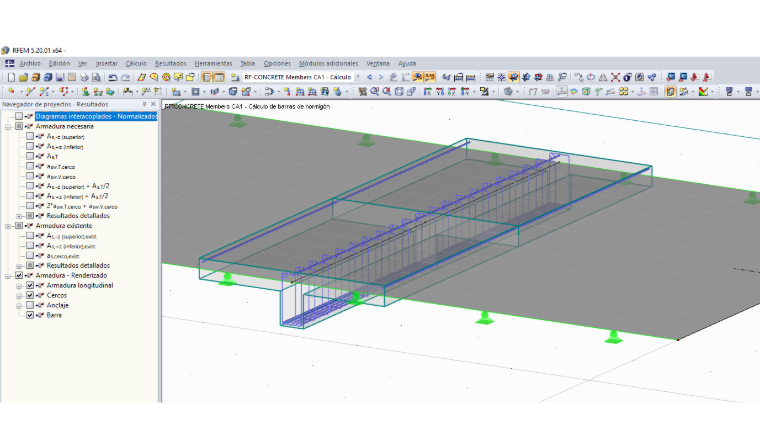This screenshot has width=760, height=446.
Task: Toggle the table panel icon
Action: pos(219,77)
